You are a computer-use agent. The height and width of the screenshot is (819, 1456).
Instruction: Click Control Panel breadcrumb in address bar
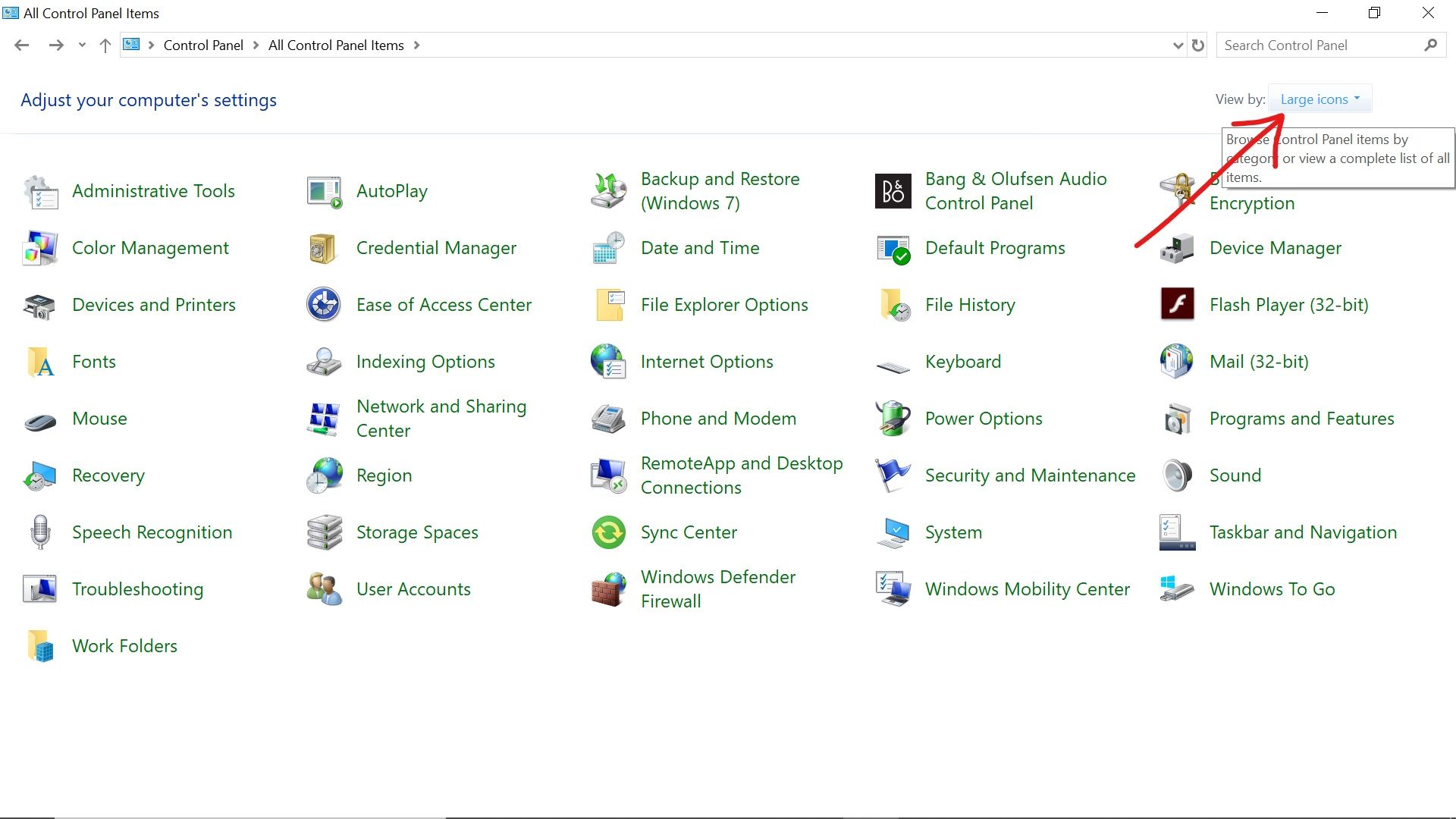tap(203, 45)
